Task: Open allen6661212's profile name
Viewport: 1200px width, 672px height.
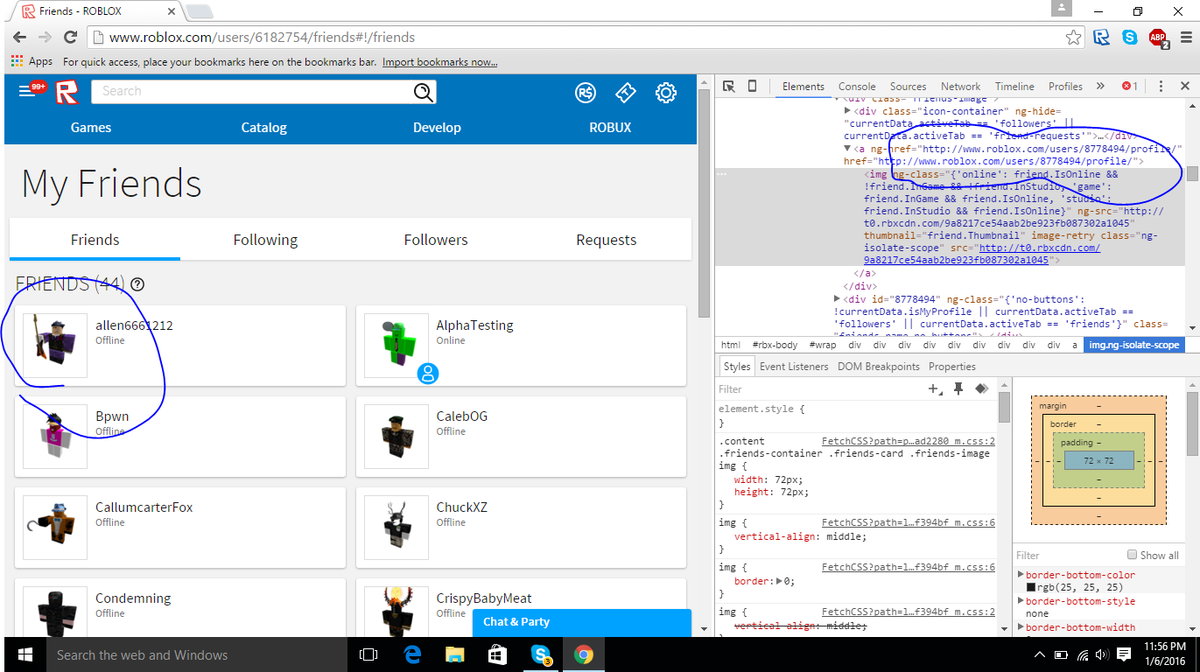Action: point(135,325)
